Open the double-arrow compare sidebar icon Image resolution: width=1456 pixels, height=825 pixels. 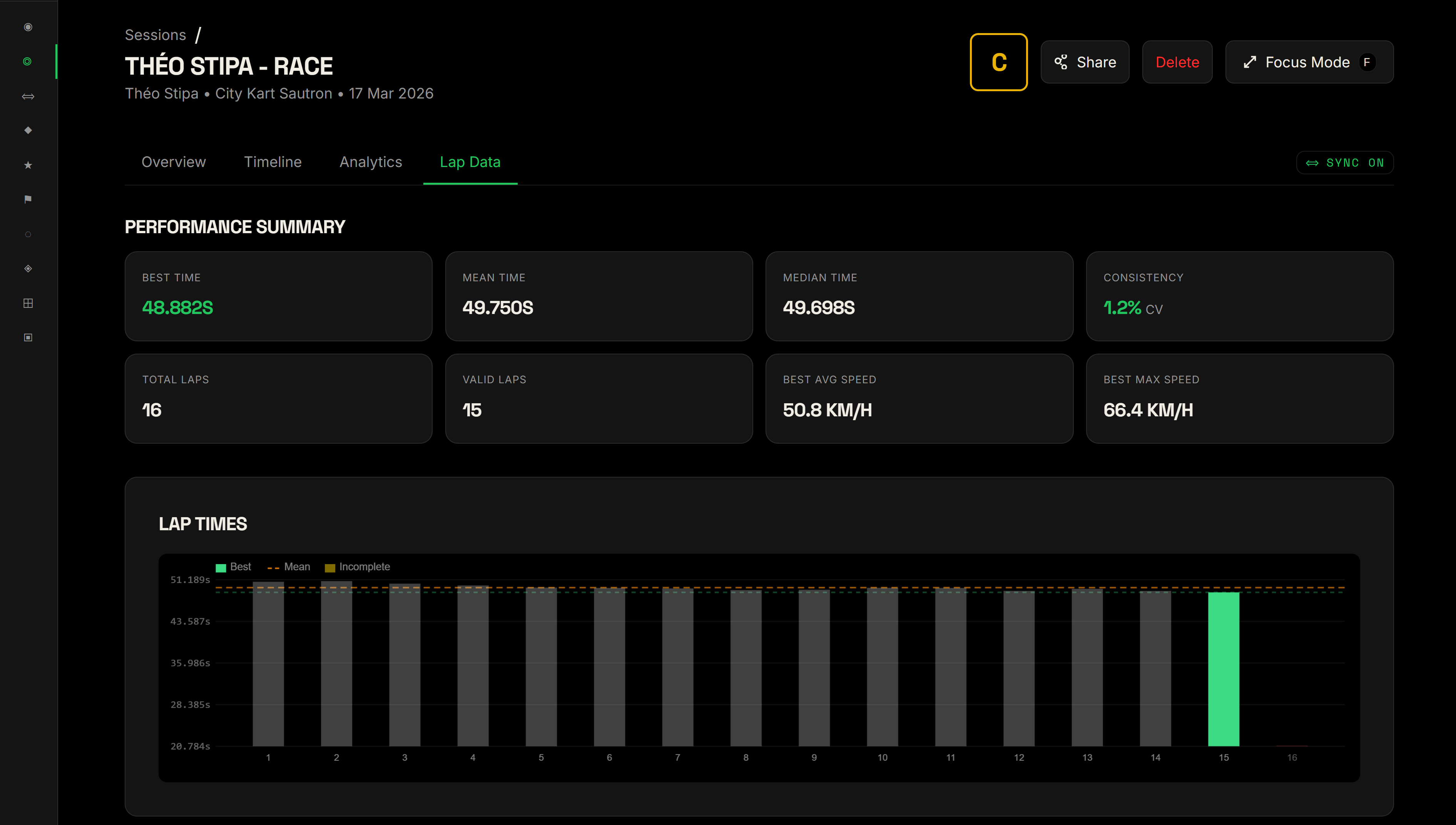[28, 96]
